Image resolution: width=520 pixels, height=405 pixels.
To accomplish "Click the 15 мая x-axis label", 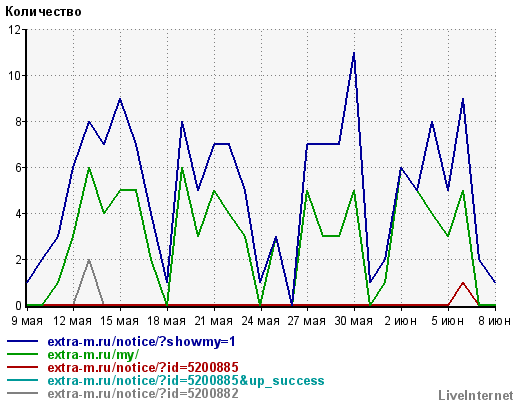I will [119, 321].
